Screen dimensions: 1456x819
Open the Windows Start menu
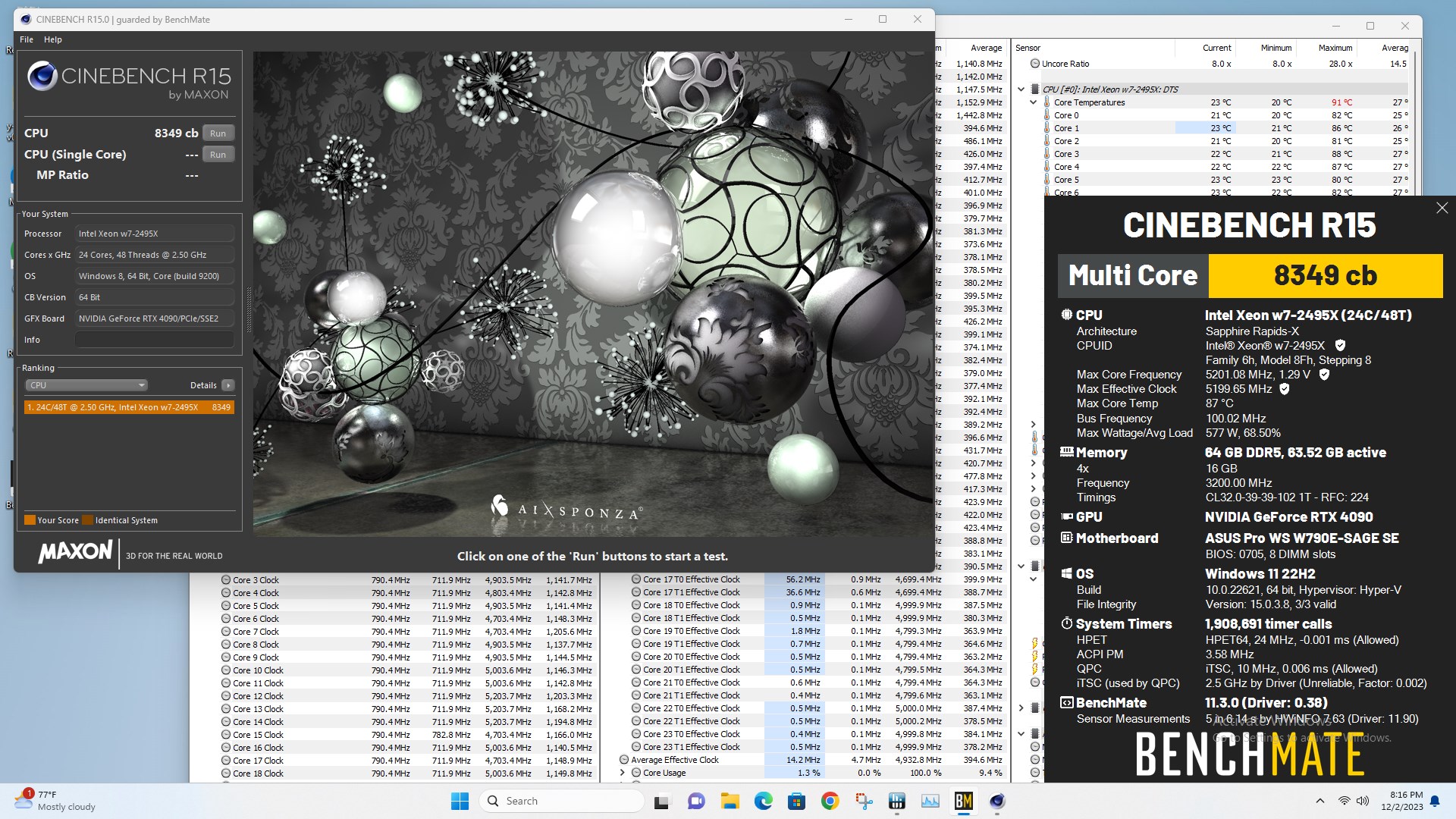point(460,801)
